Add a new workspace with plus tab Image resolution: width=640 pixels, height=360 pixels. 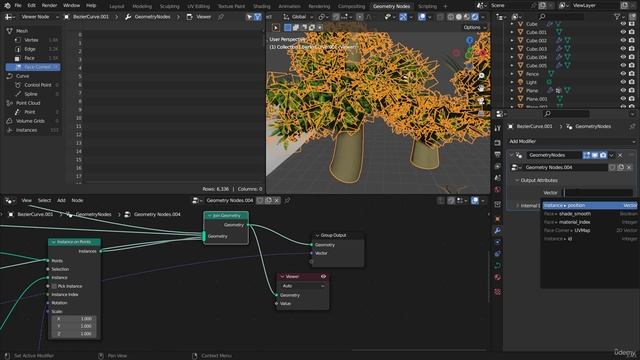click(x=445, y=6)
